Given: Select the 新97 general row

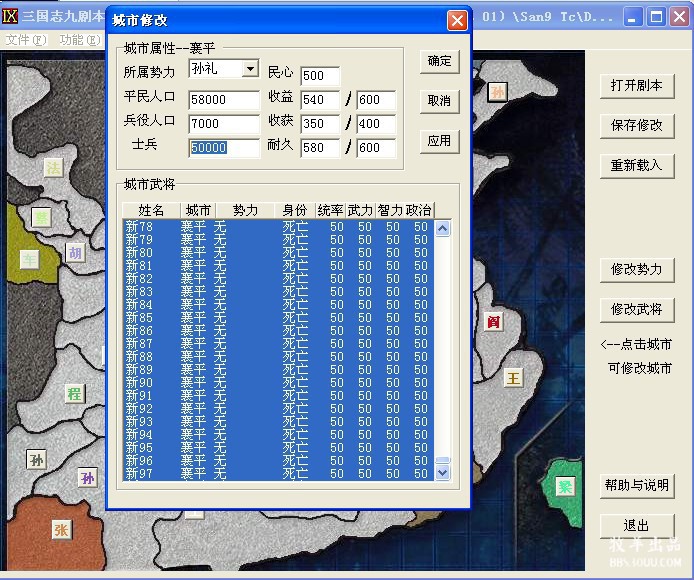Looking at the screenshot, I should pos(278,474).
